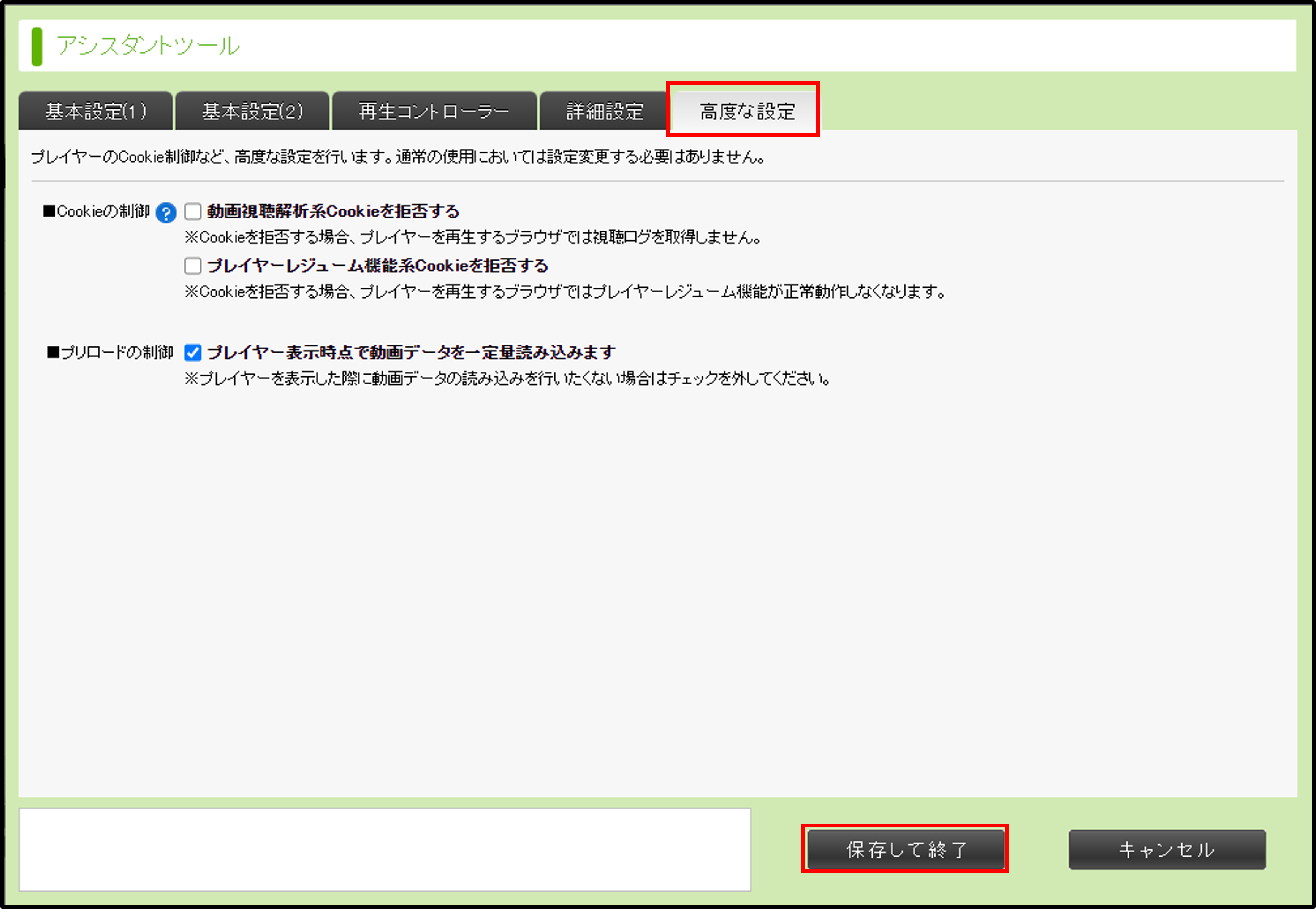Tick the プレイヤーレジューム機能系Cookie reject checkbox

click(x=193, y=266)
